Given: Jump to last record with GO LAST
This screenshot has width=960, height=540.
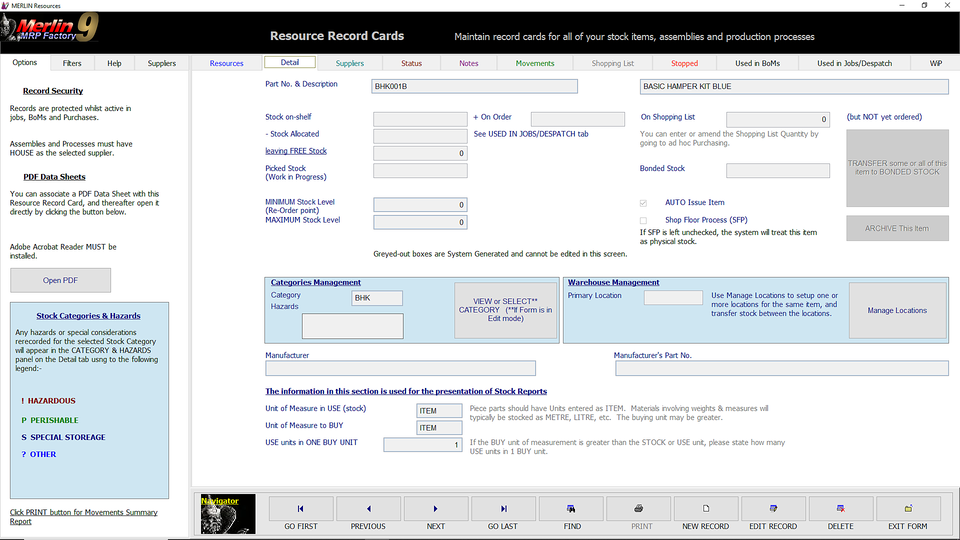Looking at the screenshot, I should click(x=503, y=508).
